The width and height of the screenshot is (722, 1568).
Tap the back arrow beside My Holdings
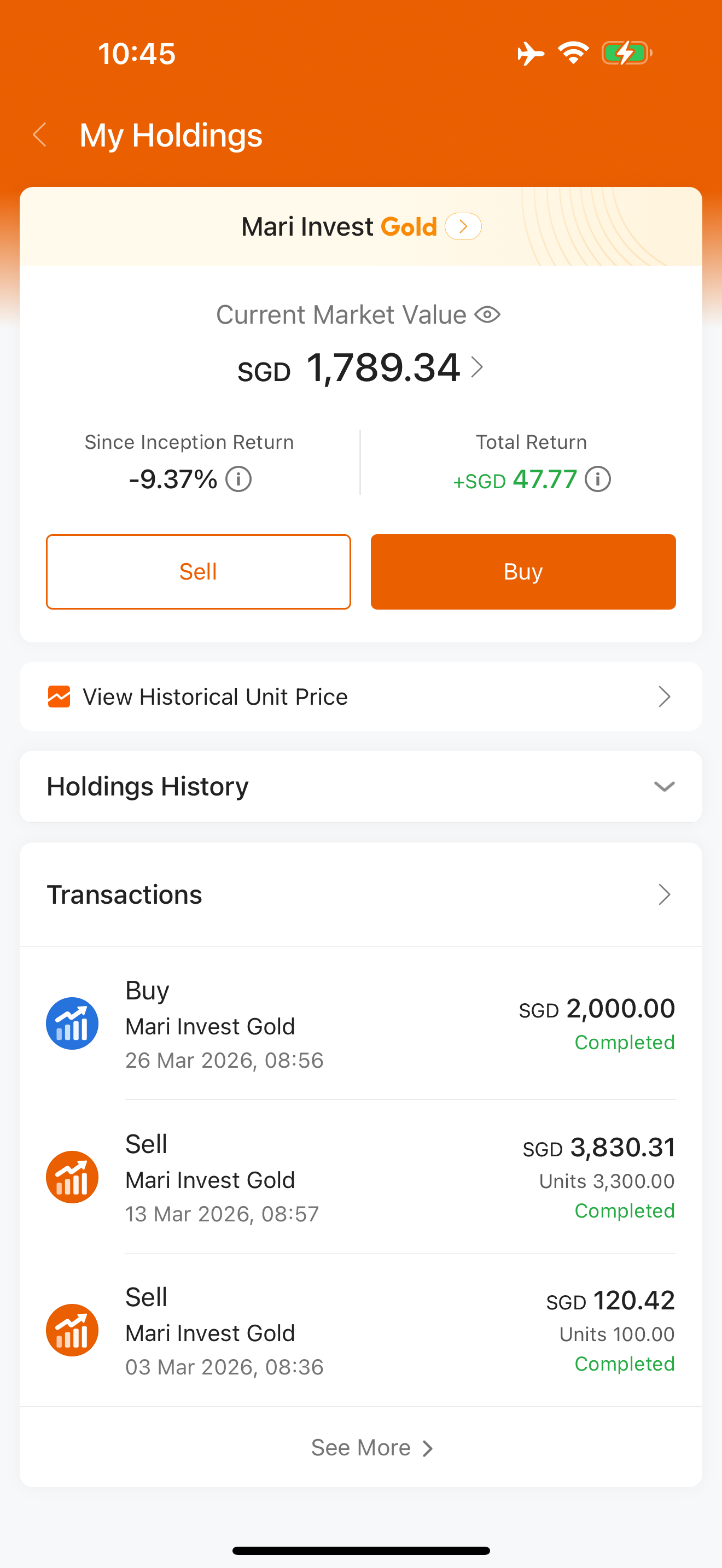(x=40, y=134)
